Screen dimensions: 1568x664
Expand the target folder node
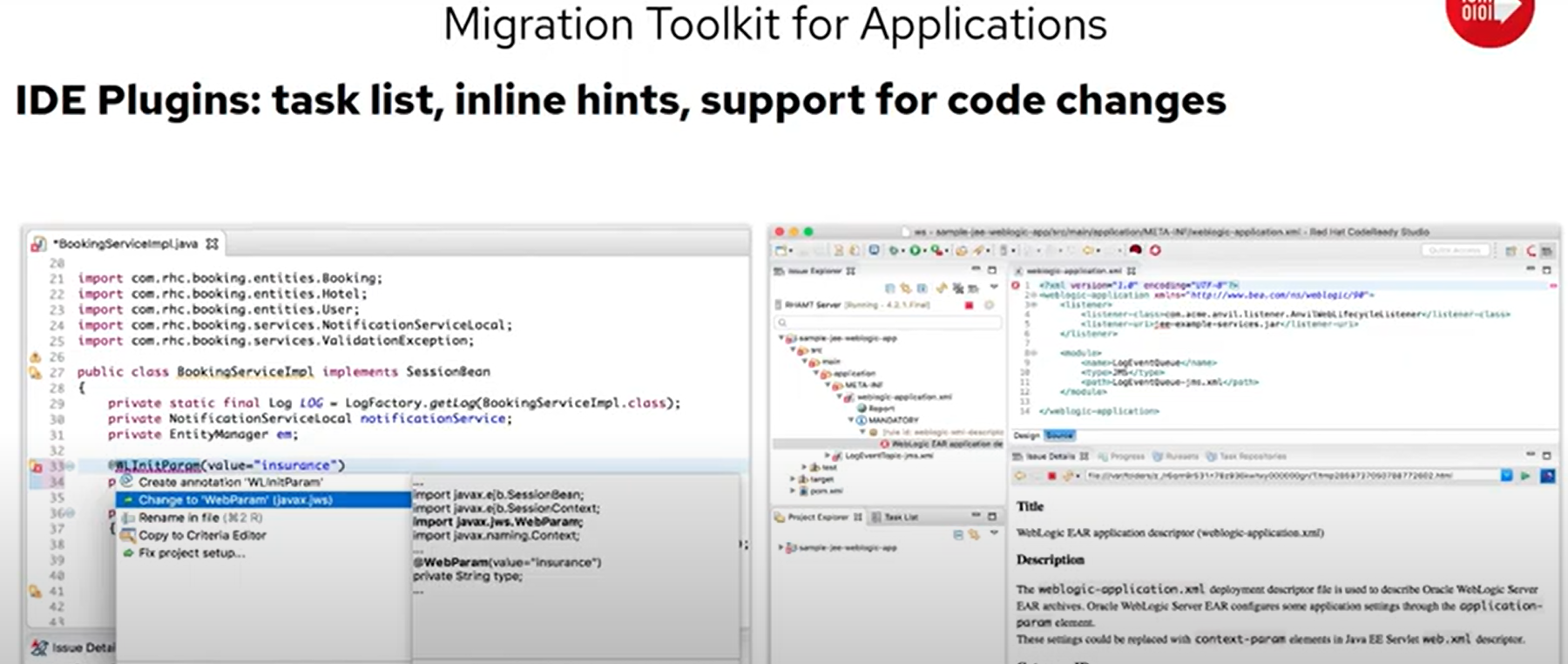pos(793,478)
